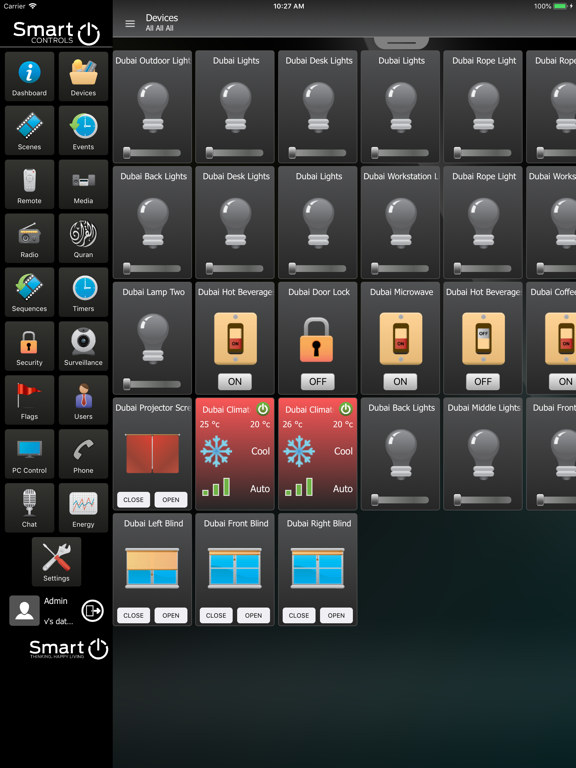This screenshot has width=576, height=768.
Task: Toggle the Dubai Microwave ON button
Action: (400, 382)
